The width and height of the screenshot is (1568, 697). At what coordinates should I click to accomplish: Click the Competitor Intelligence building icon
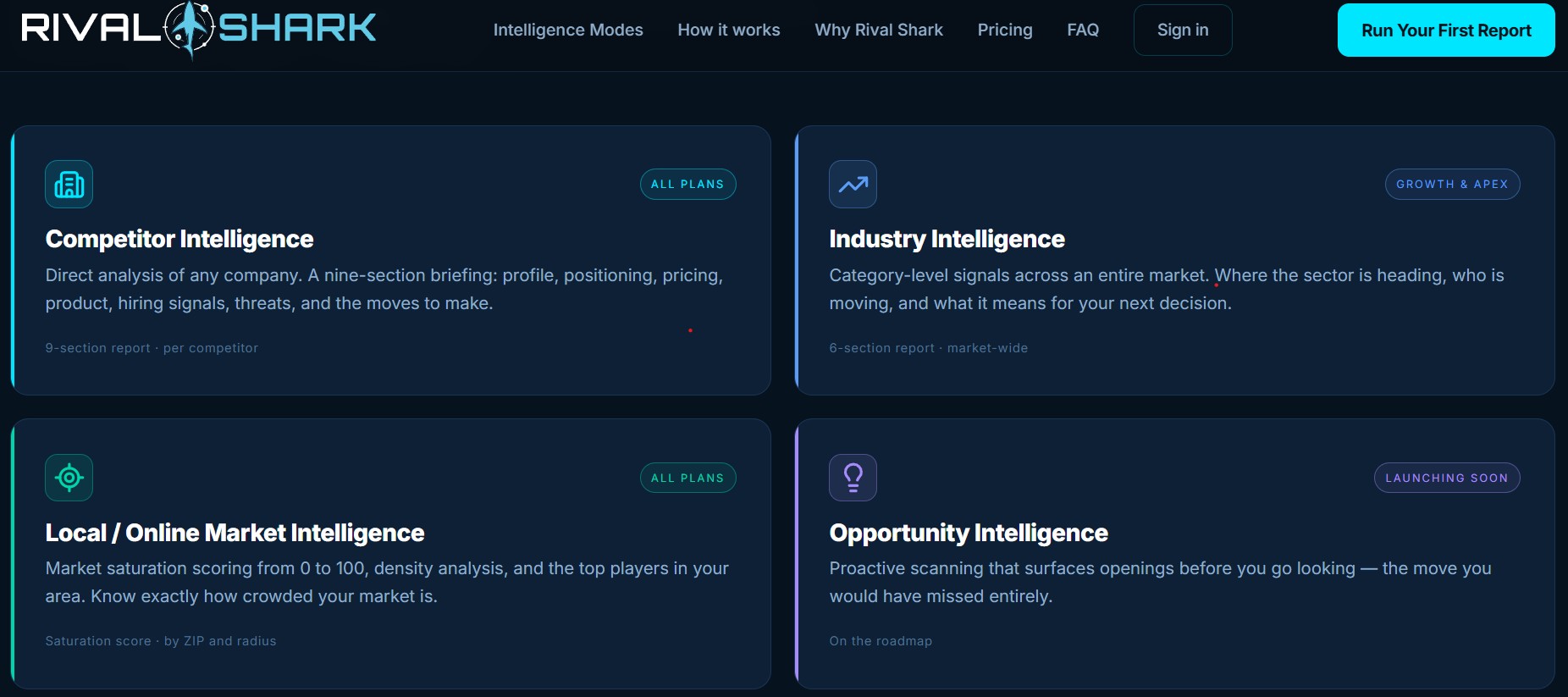point(69,184)
